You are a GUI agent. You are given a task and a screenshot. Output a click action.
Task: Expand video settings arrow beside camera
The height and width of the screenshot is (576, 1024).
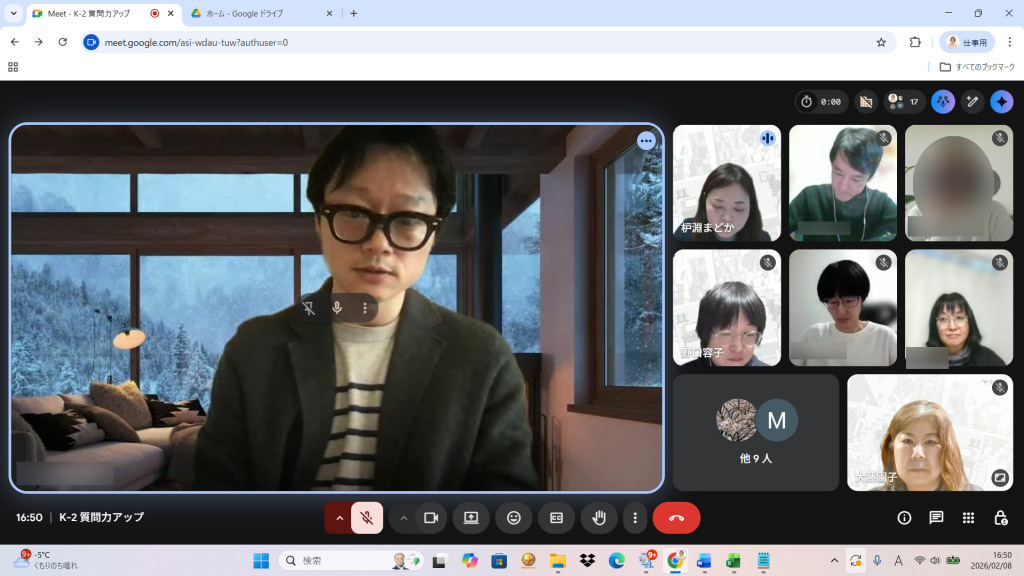pos(404,518)
